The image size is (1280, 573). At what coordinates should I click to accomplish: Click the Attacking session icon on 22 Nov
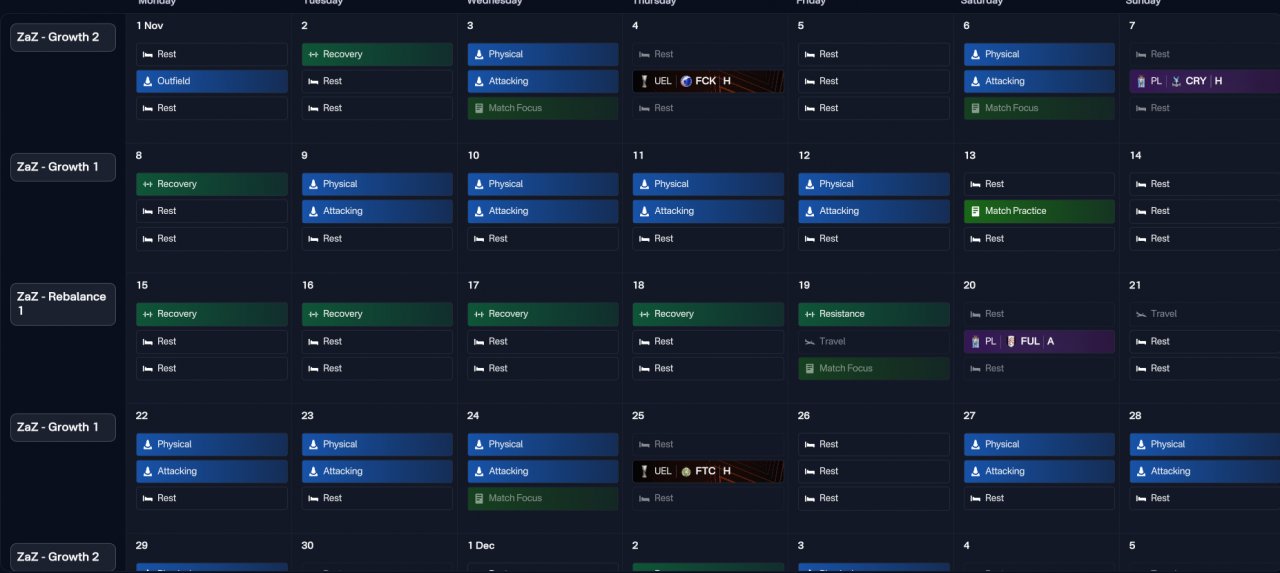[147, 471]
